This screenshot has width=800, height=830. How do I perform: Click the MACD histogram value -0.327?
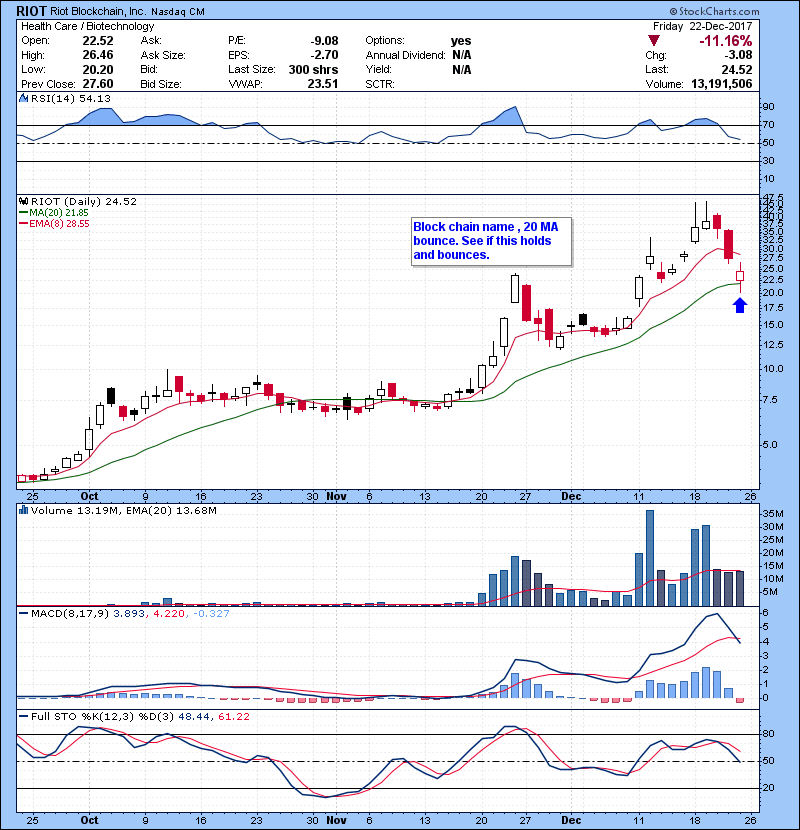(211, 614)
